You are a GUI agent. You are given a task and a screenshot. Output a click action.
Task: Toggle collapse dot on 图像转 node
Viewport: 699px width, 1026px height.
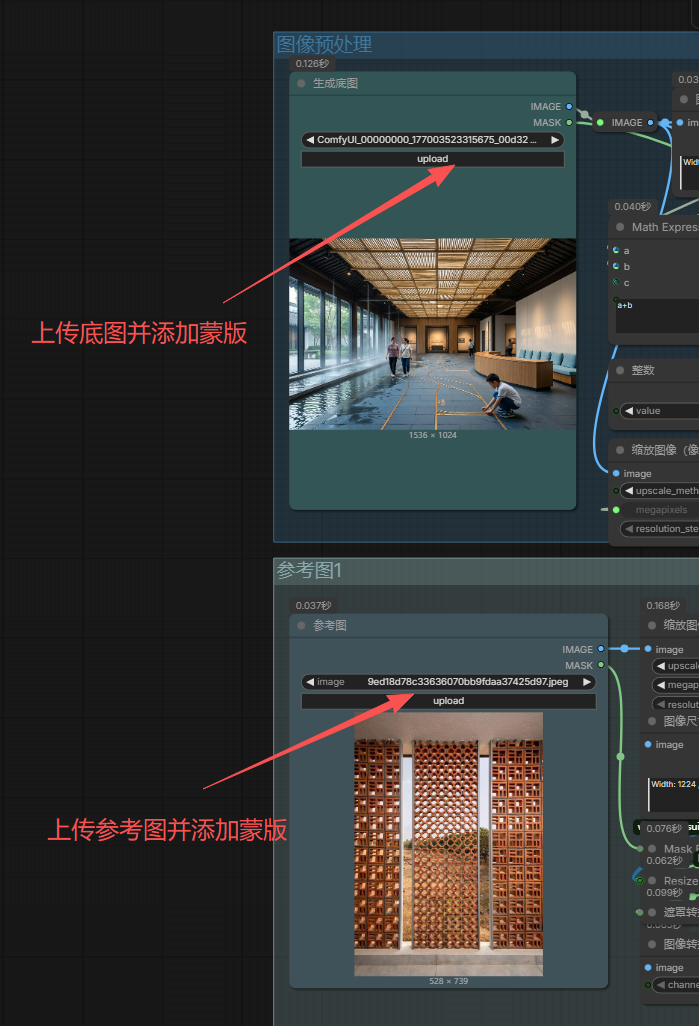tap(652, 944)
